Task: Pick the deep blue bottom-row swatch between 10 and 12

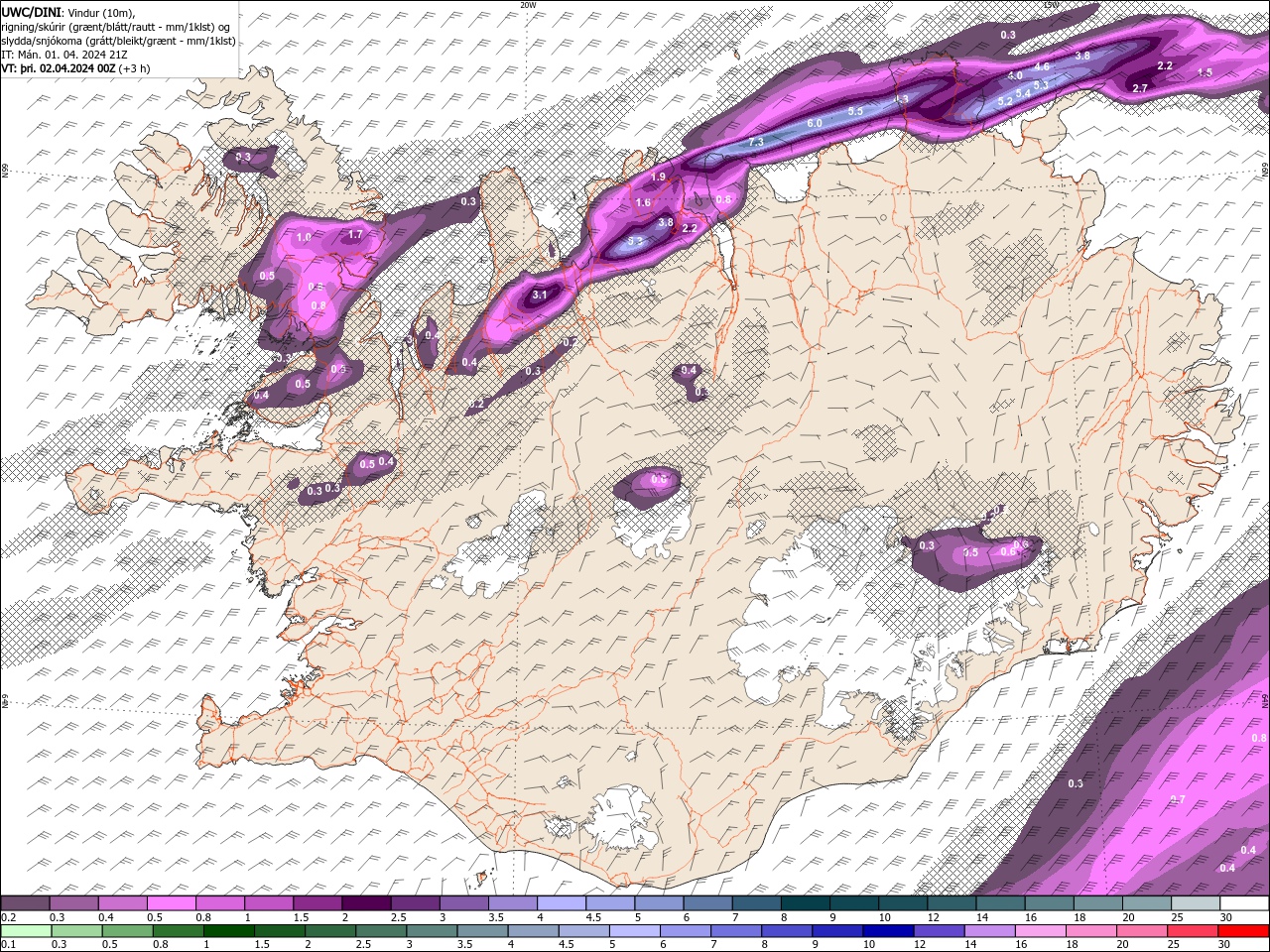Action: 888,931
